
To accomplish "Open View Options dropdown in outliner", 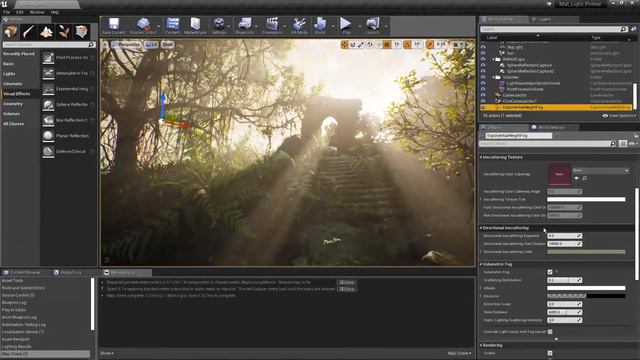I will click(x=619, y=116).
